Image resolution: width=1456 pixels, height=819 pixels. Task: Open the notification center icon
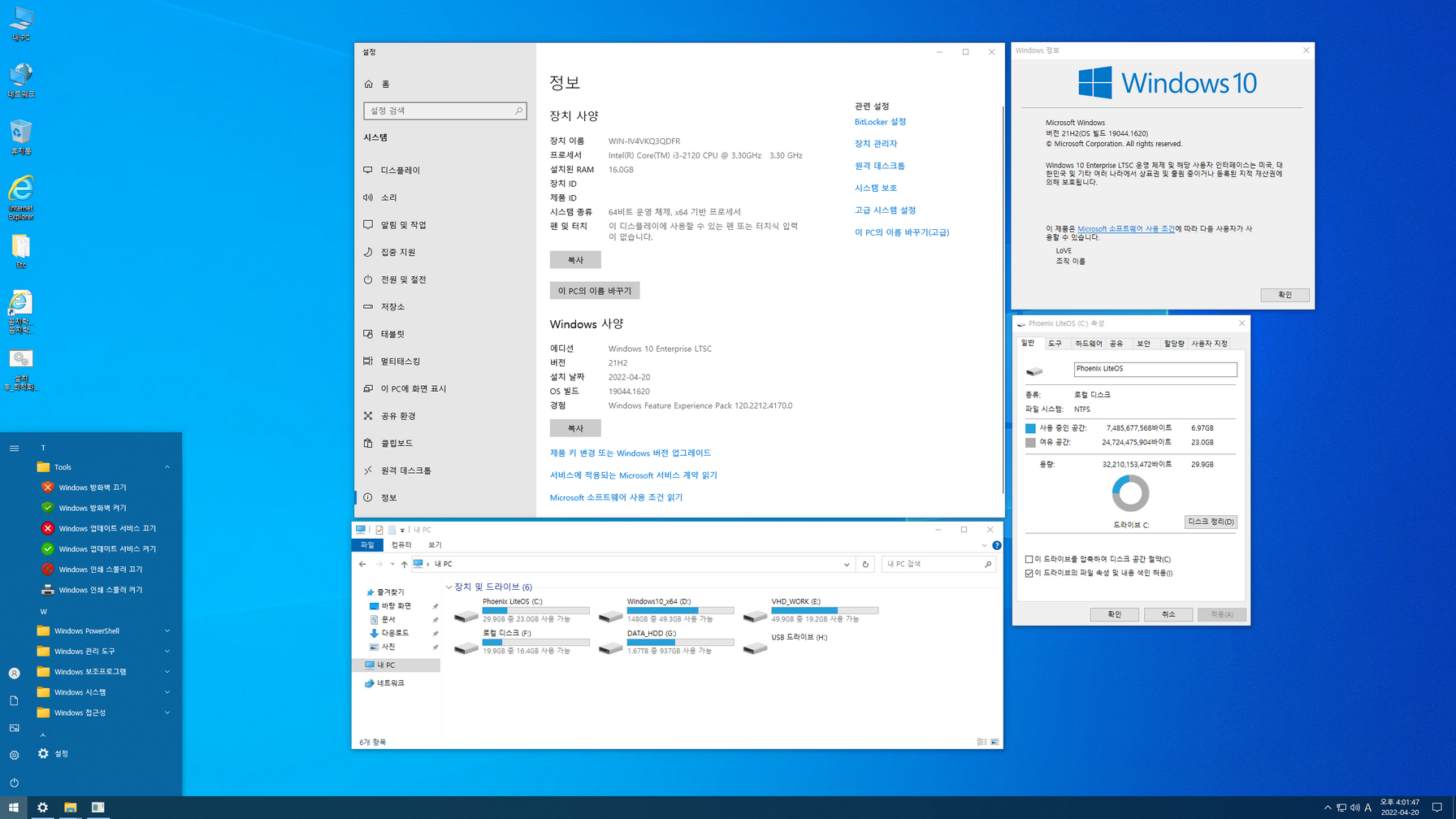point(1436,808)
